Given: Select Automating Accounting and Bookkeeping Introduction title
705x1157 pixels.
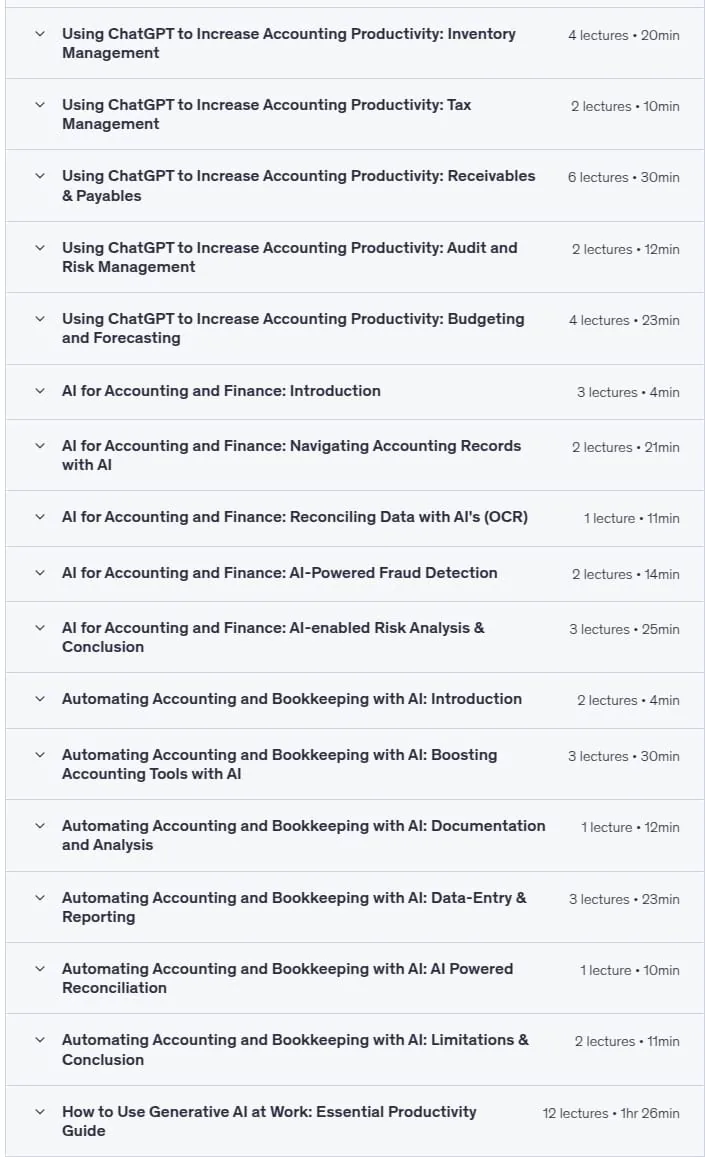Looking at the screenshot, I should [x=292, y=699].
